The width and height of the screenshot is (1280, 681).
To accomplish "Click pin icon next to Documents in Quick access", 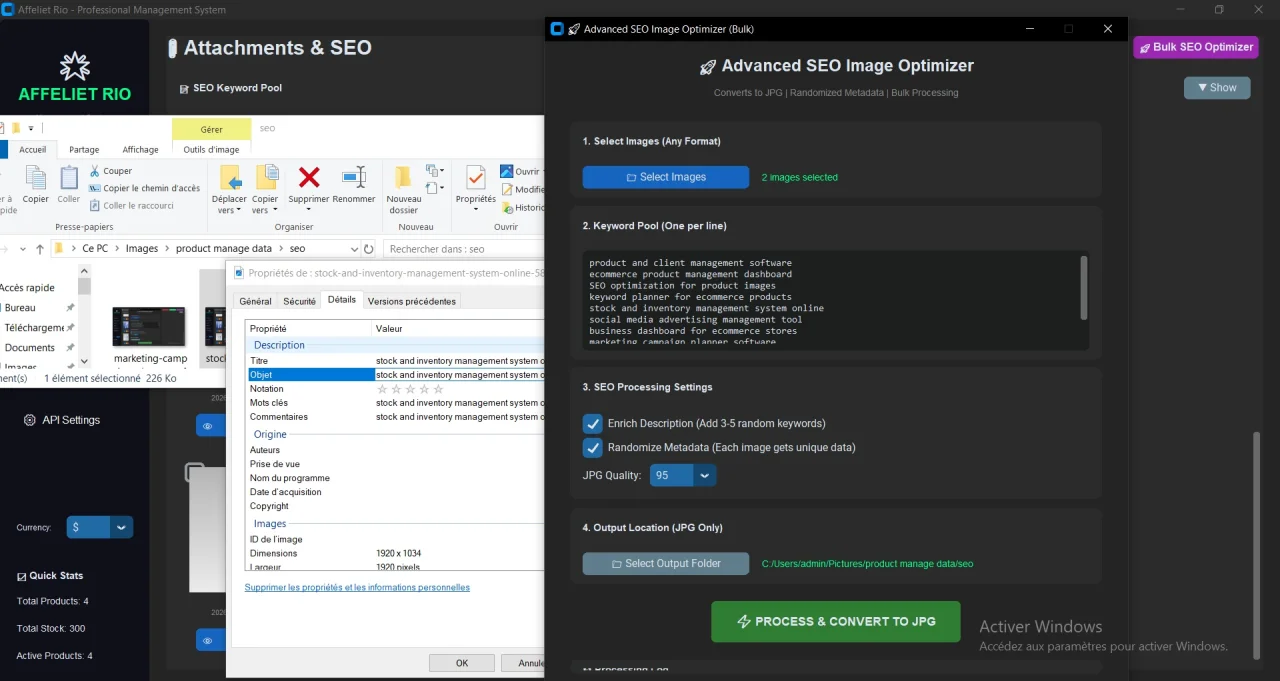I will (x=70, y=348).
